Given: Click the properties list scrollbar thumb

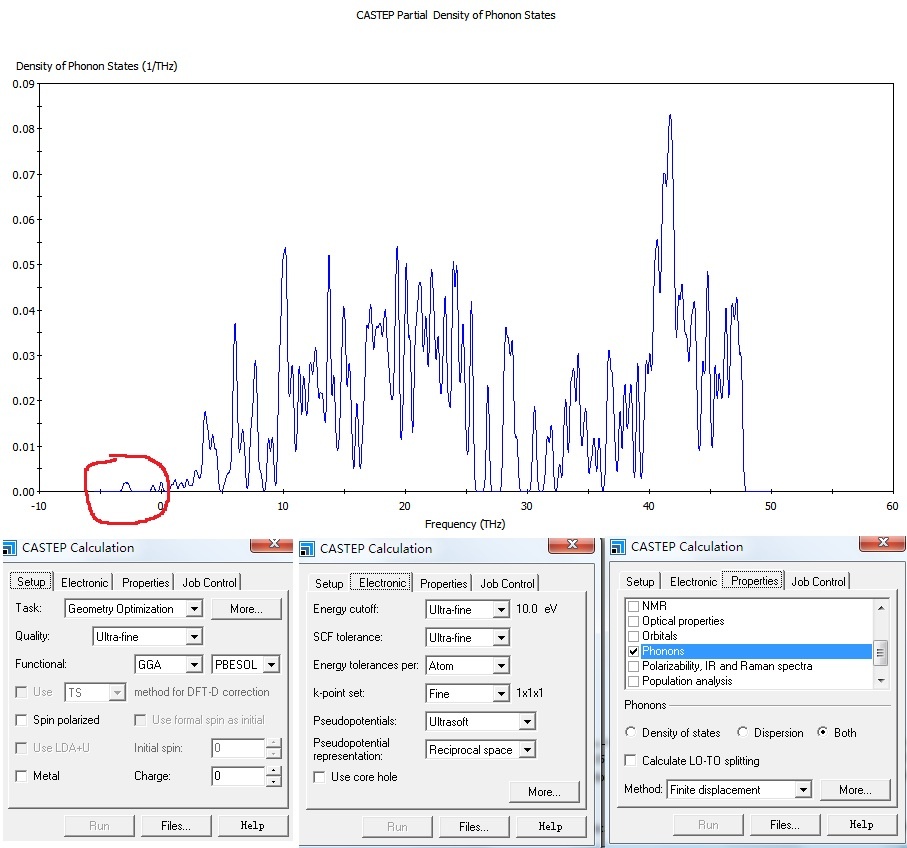Looking at the screenshot, I should [x=880, y=652].
